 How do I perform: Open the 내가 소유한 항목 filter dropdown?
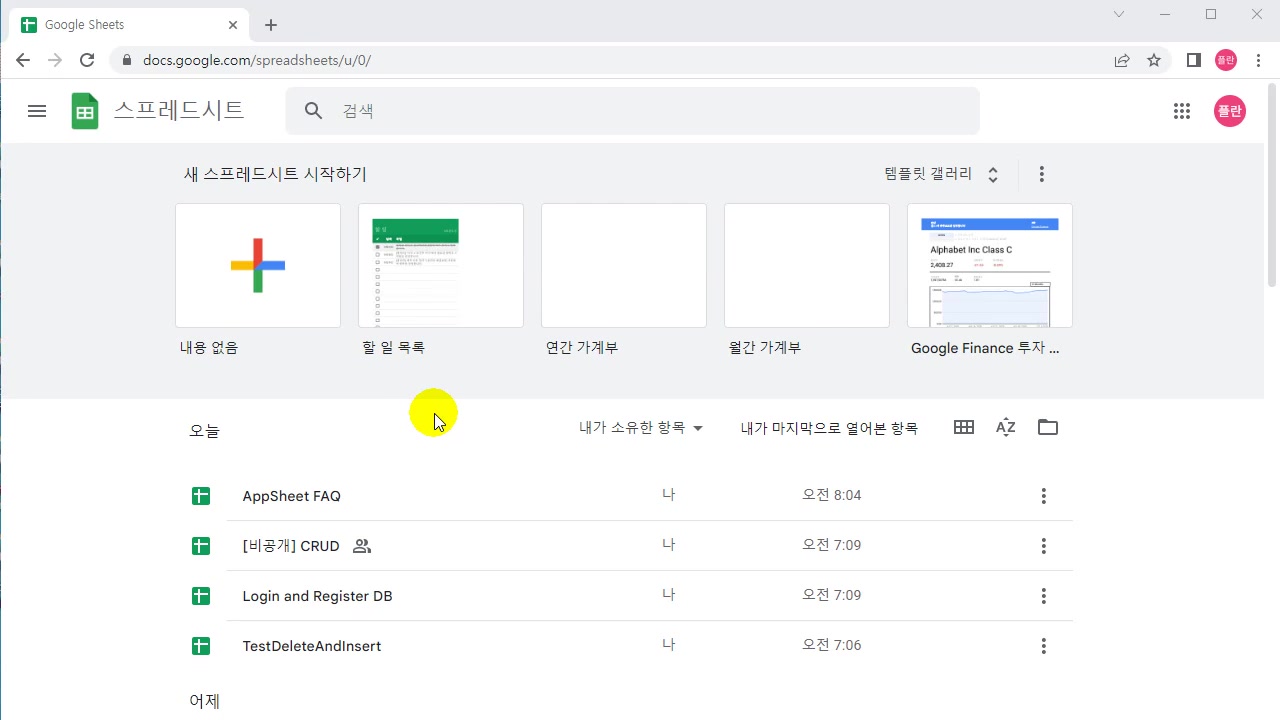click(x=640, y=427)
